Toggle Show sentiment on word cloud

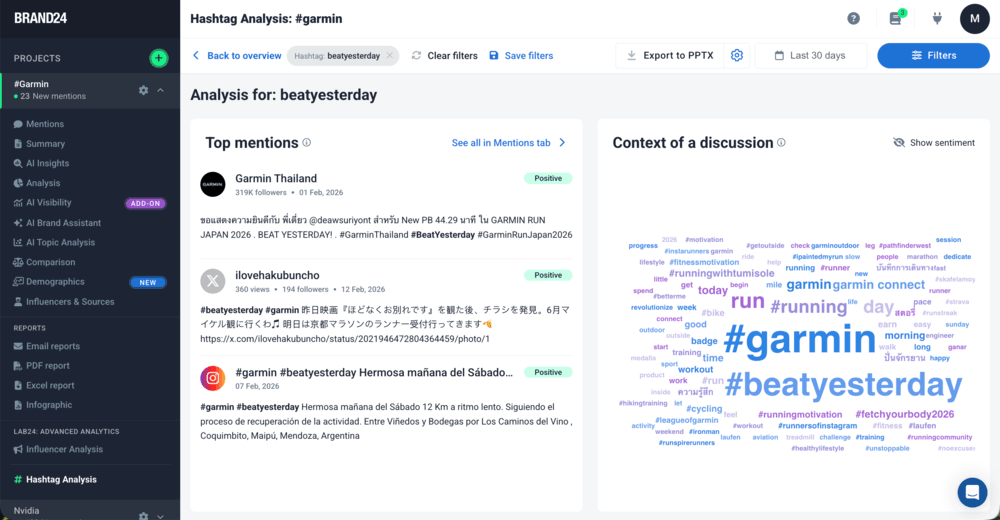coord(933,143)
